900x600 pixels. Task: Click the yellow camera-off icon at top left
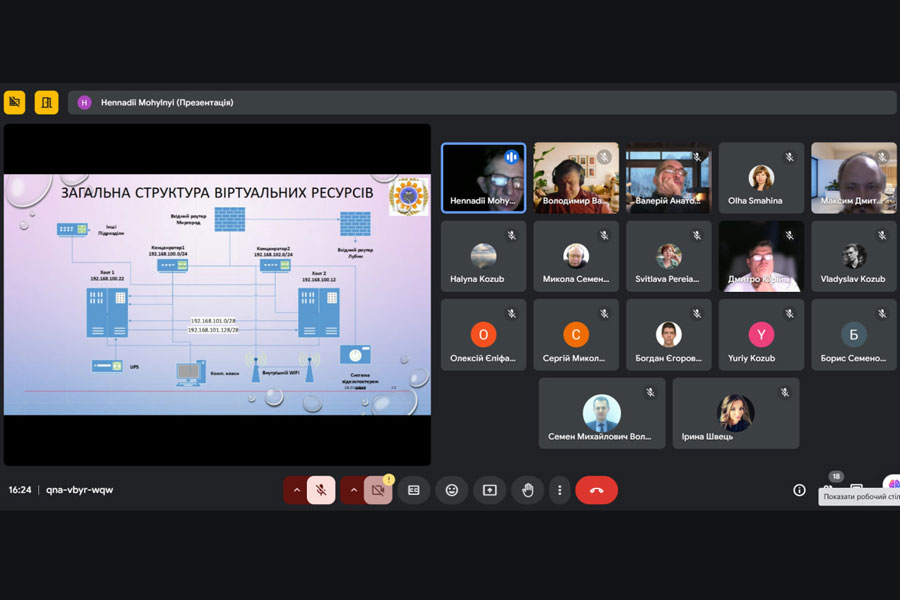(14, 103)
